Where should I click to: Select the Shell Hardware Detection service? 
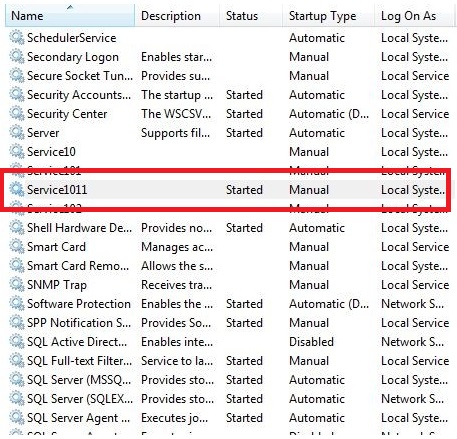click(228, 228)
